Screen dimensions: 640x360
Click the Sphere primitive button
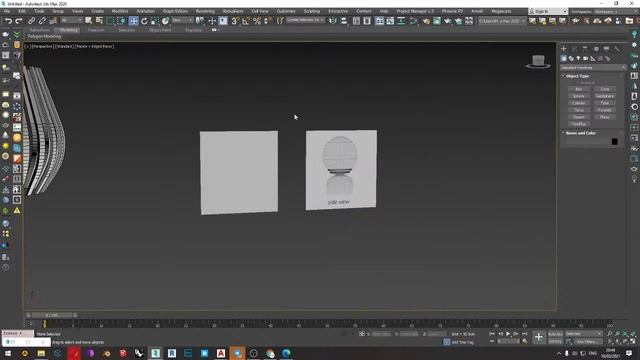click(x=579, y=96)
